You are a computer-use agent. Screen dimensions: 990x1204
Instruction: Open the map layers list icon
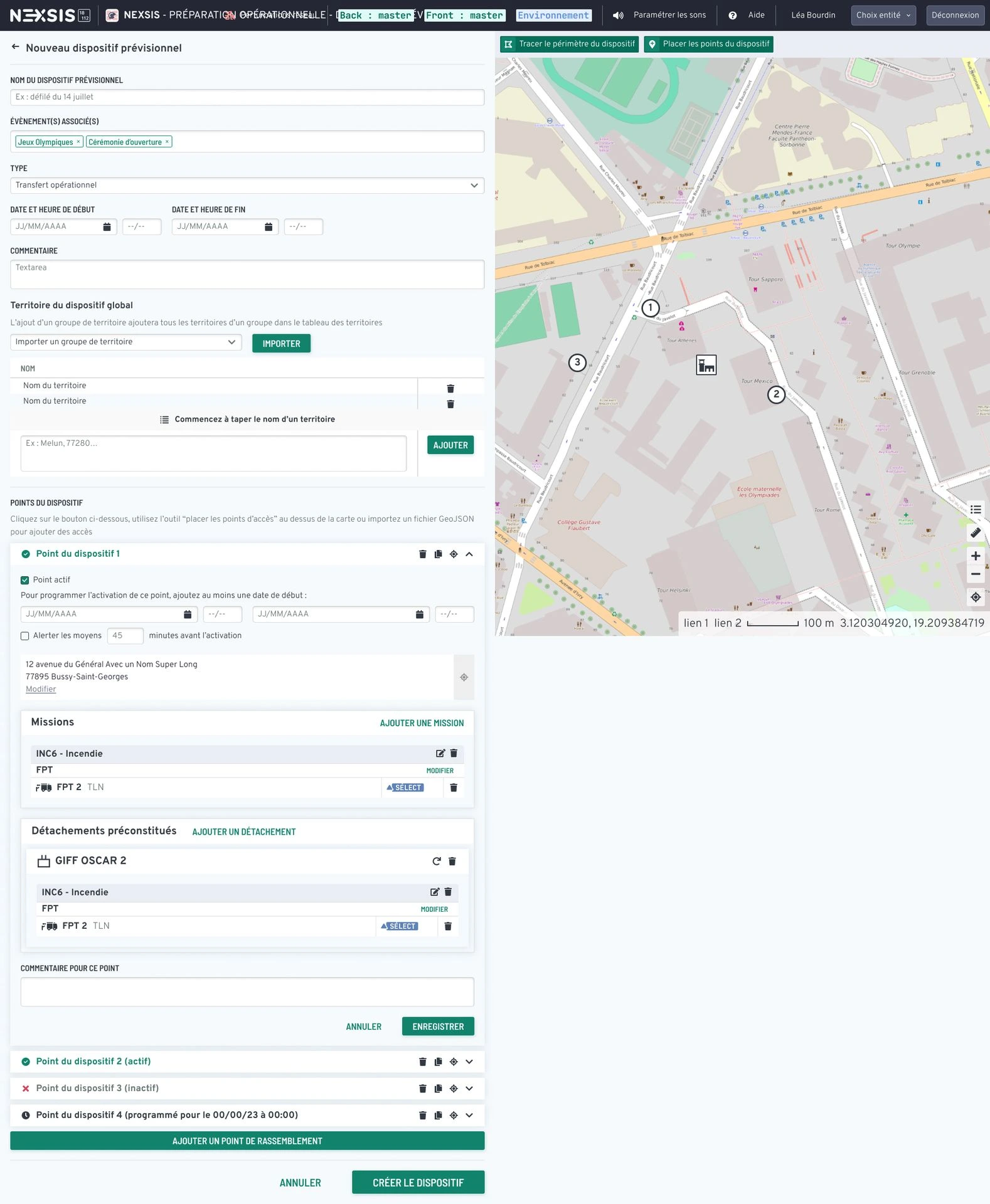975,509
